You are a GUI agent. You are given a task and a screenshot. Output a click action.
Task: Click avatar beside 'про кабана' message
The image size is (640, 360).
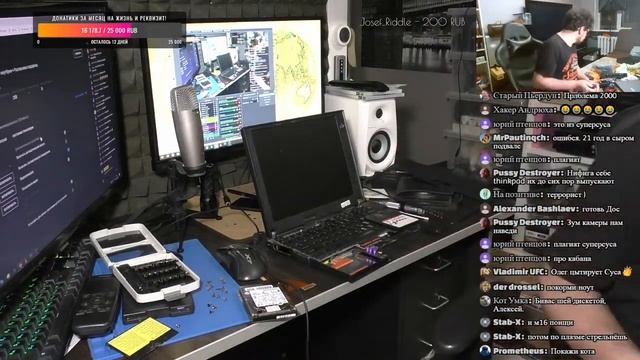click(485, 258)
